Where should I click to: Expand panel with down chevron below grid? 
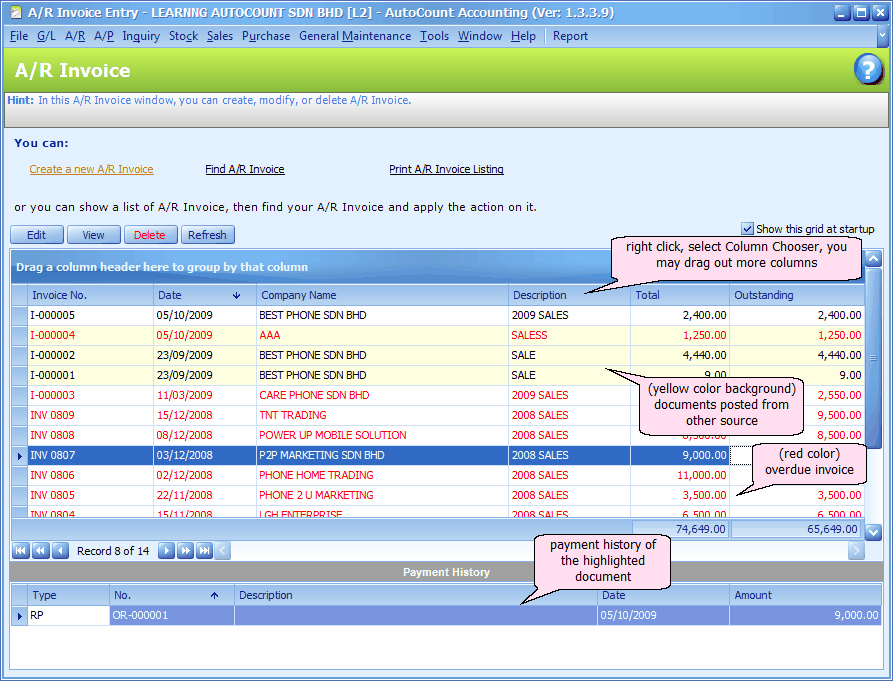(873, 532)
